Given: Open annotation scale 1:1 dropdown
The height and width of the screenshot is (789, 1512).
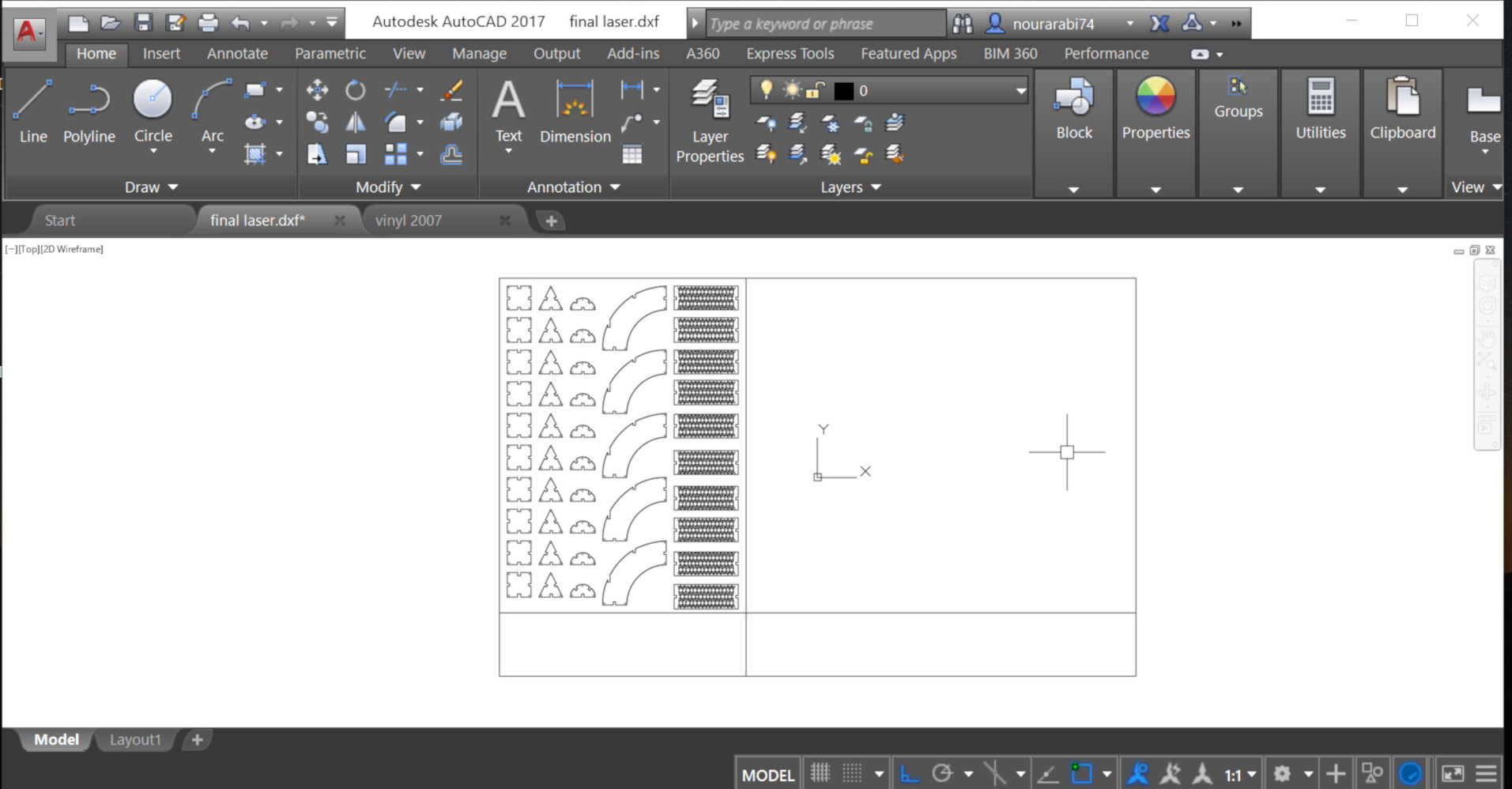Looking at the screenshot, I should 1239,774.
